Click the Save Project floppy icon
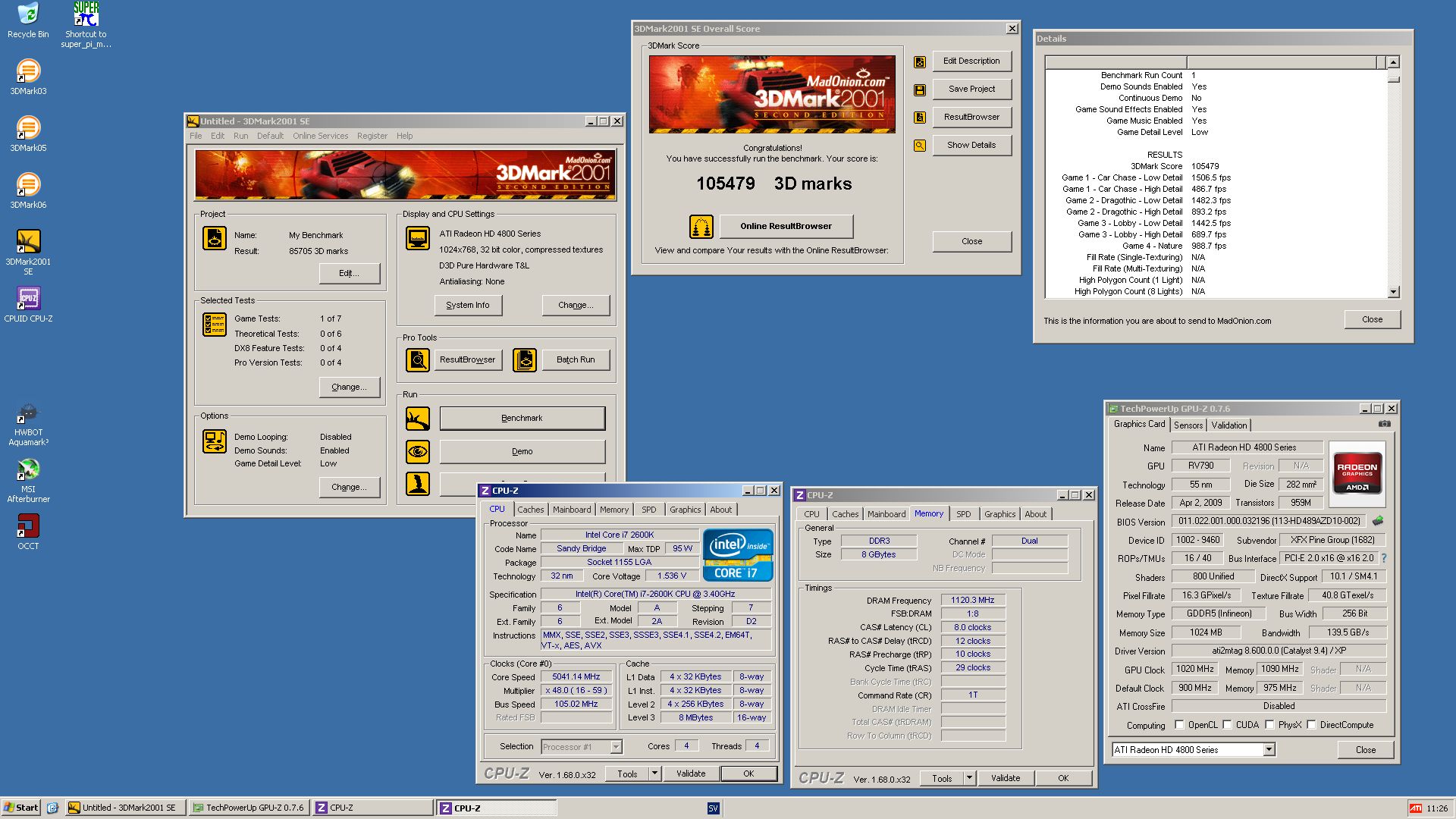This screenshot has width=1456, height=819. point(920,90)
